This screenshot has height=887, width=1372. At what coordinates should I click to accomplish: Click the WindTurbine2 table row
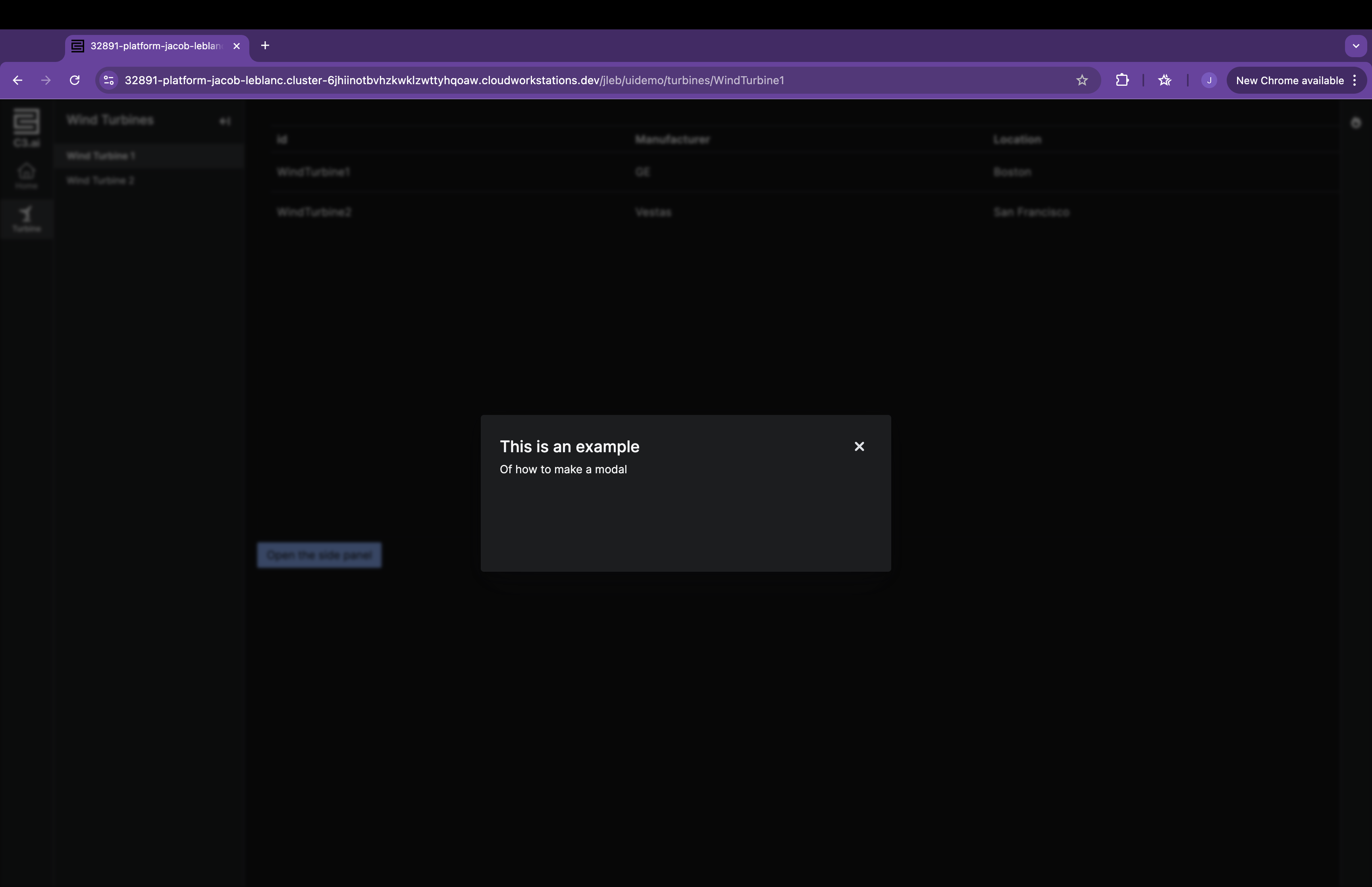[314, 212]
